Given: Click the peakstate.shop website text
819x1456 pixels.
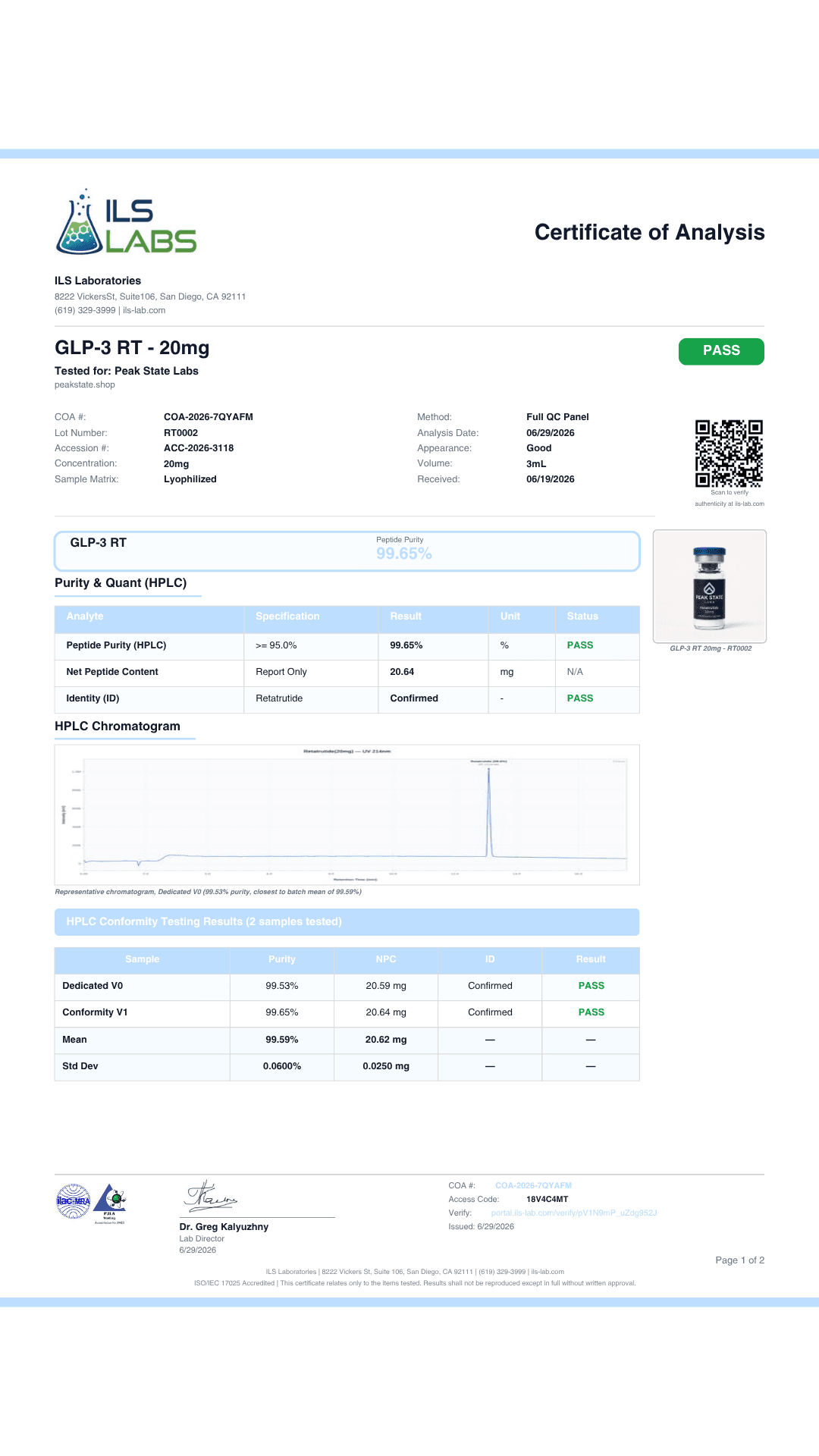Looking at the screenshot, I should pyautogui.click(x=85, y=384).
